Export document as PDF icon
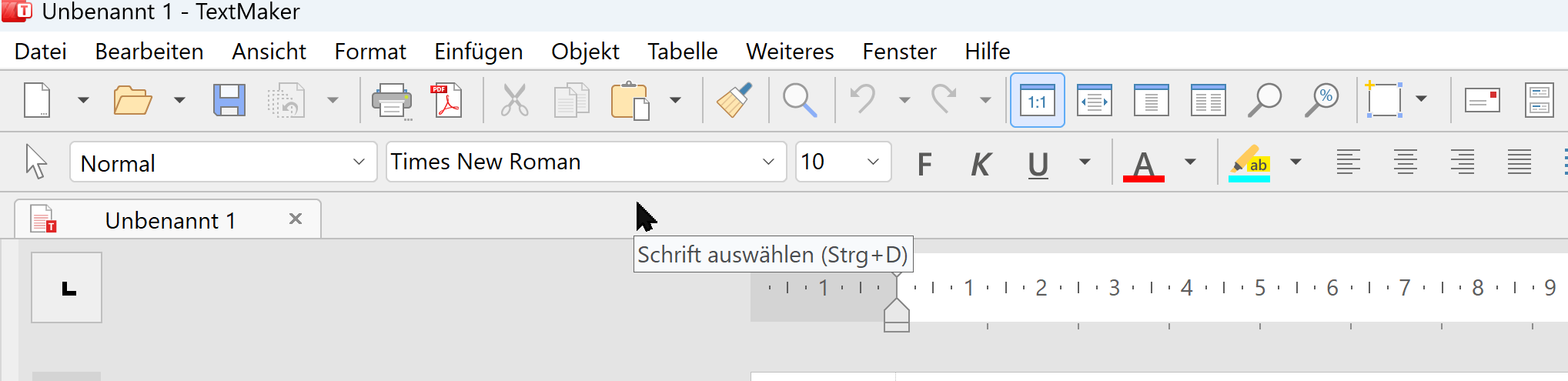 tap(447, 100)
